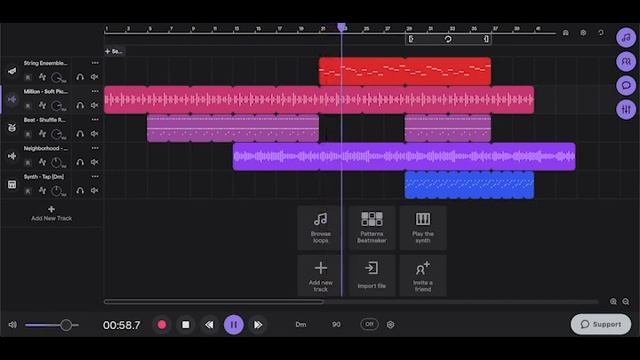This screenshot has width=640, height=360.
Task: Open automation for the String Ensemble track
Action: coord(42,77)
